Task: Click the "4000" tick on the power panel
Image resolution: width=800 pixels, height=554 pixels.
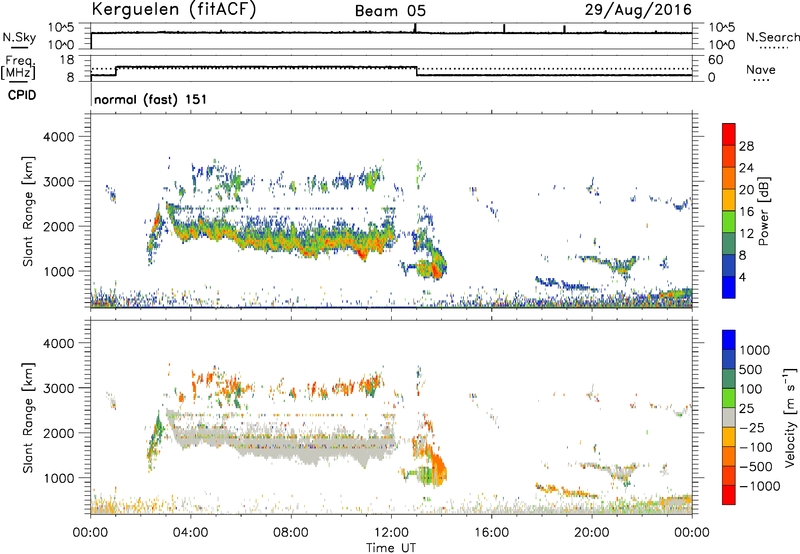Action: pos(58,137)
